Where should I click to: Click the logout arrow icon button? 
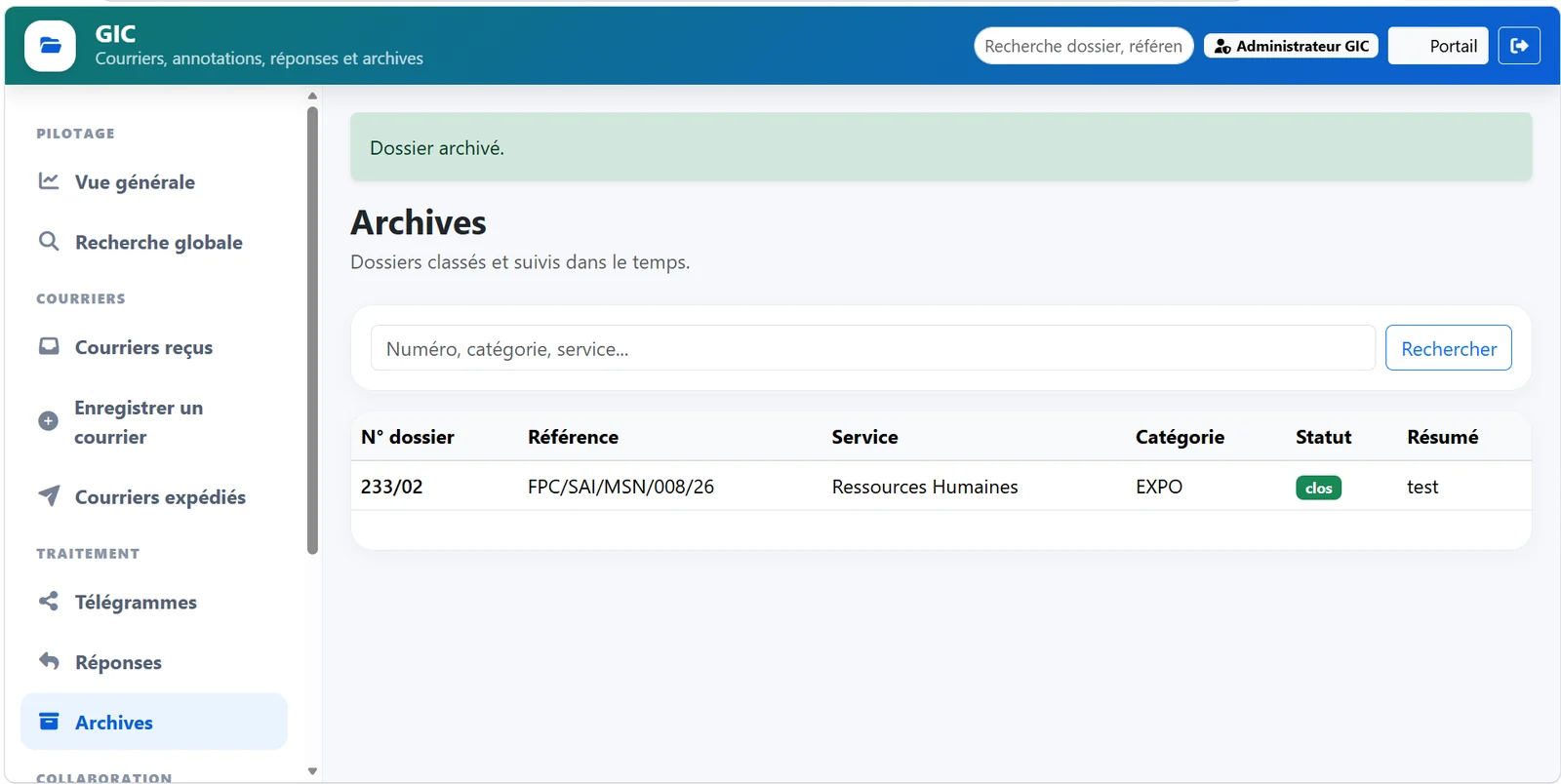click(x=1519, y=46)
